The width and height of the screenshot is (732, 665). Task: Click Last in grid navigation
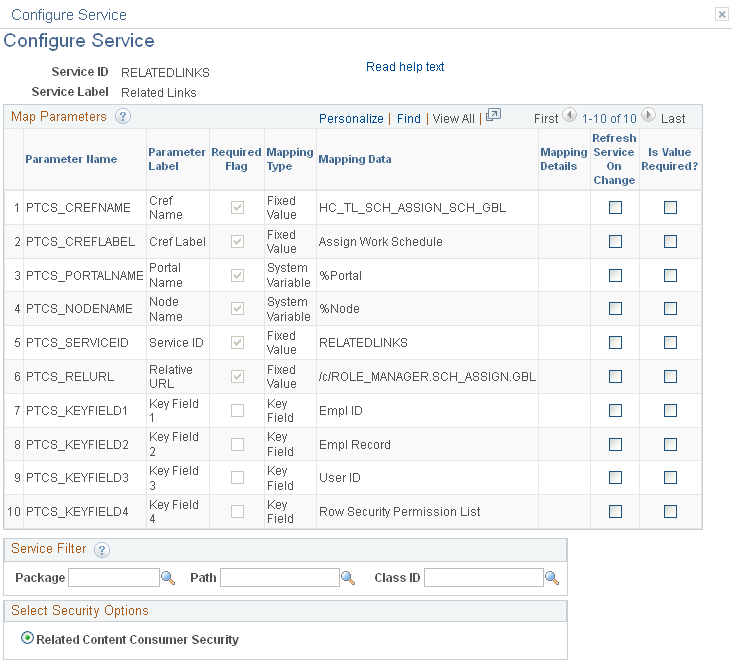coord(673,119)
